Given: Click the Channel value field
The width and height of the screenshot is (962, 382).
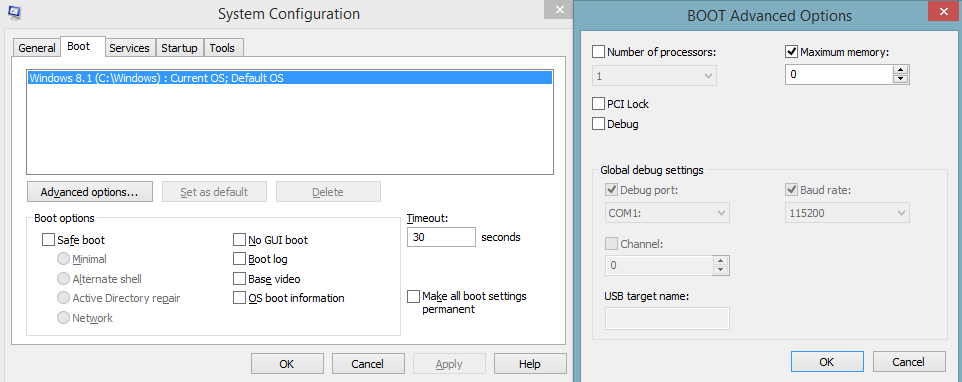Looking at the screenshot, I should click(660, 265).
